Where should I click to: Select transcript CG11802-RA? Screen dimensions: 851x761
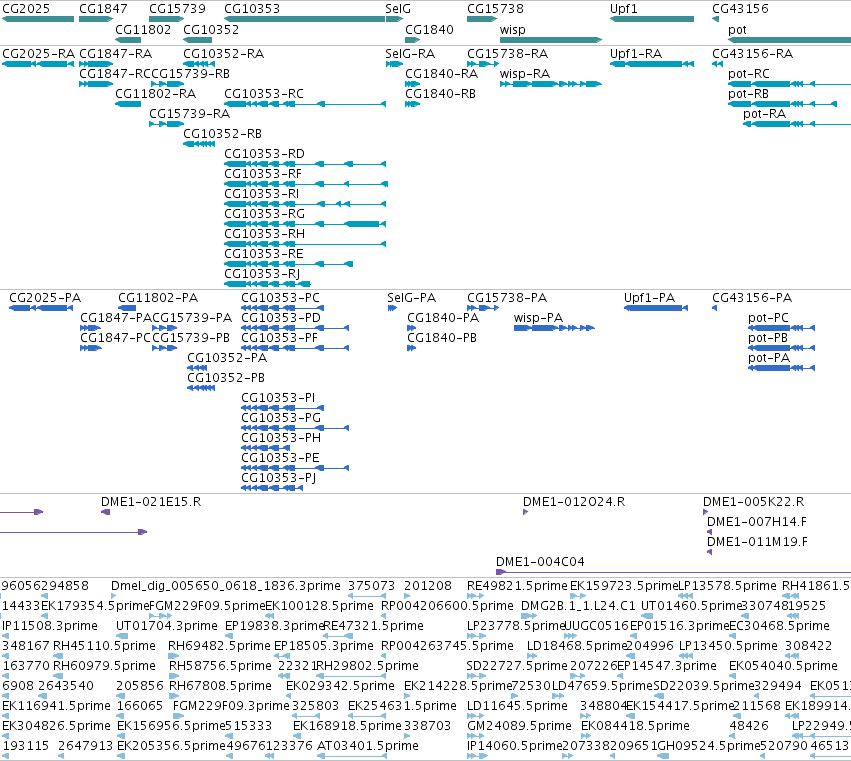tap(156, 94)
